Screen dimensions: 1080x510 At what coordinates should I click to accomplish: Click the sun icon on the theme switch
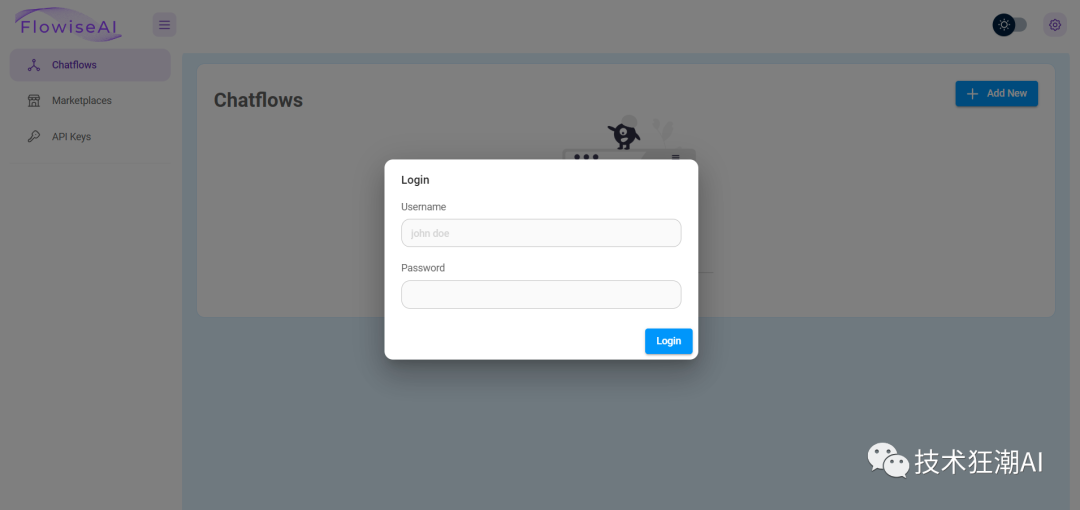tap(1004, 25)
